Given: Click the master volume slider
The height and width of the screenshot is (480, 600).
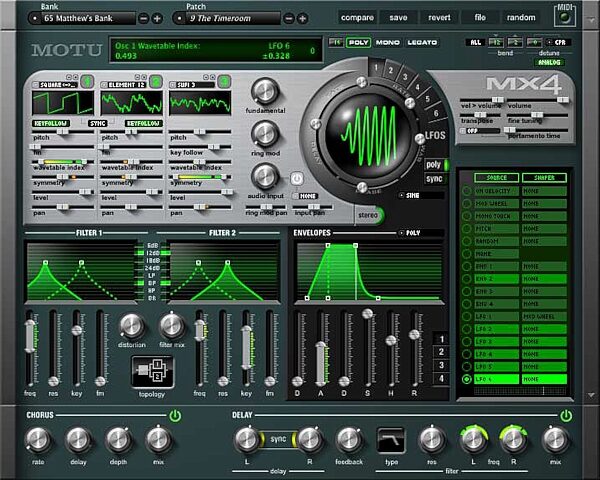Looking at the screenshot, I should (x=537, y=100).
